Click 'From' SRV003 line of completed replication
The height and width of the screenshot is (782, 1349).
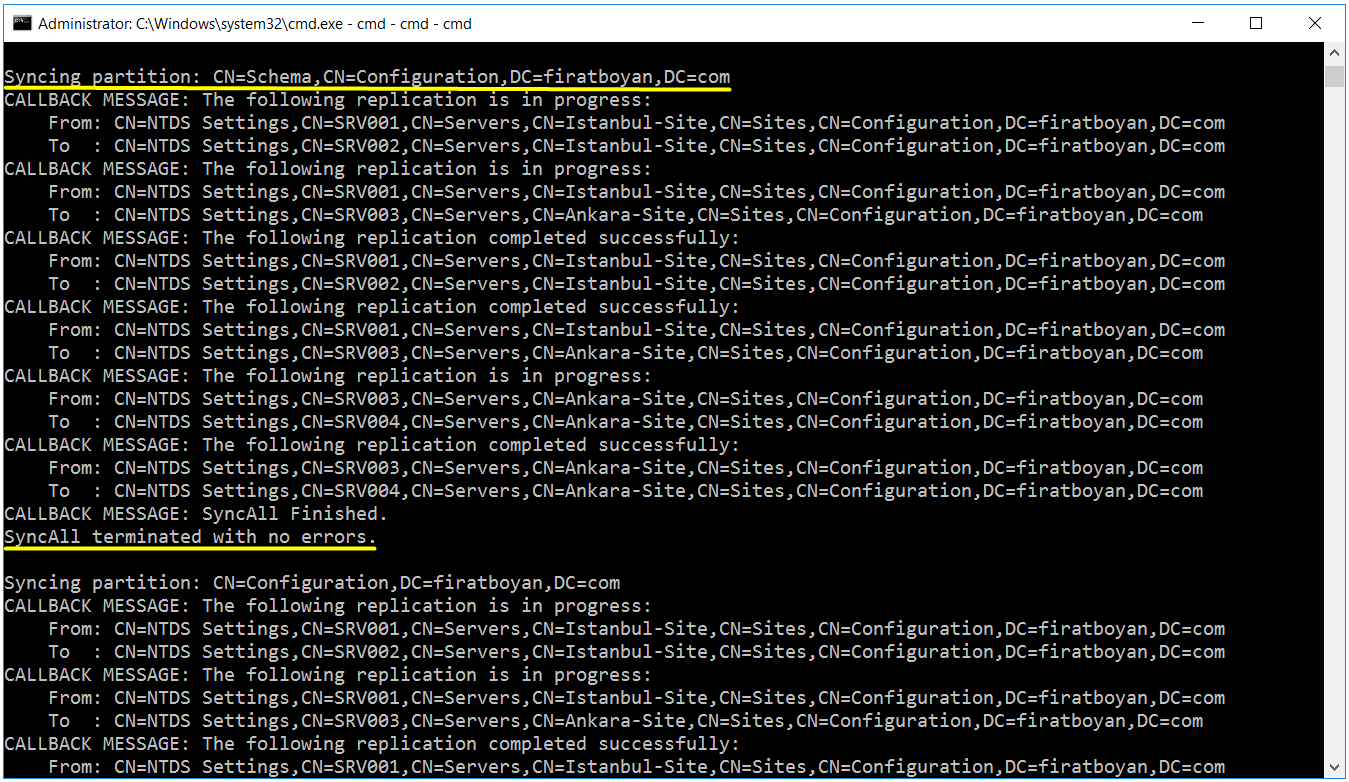click(625, 468)
